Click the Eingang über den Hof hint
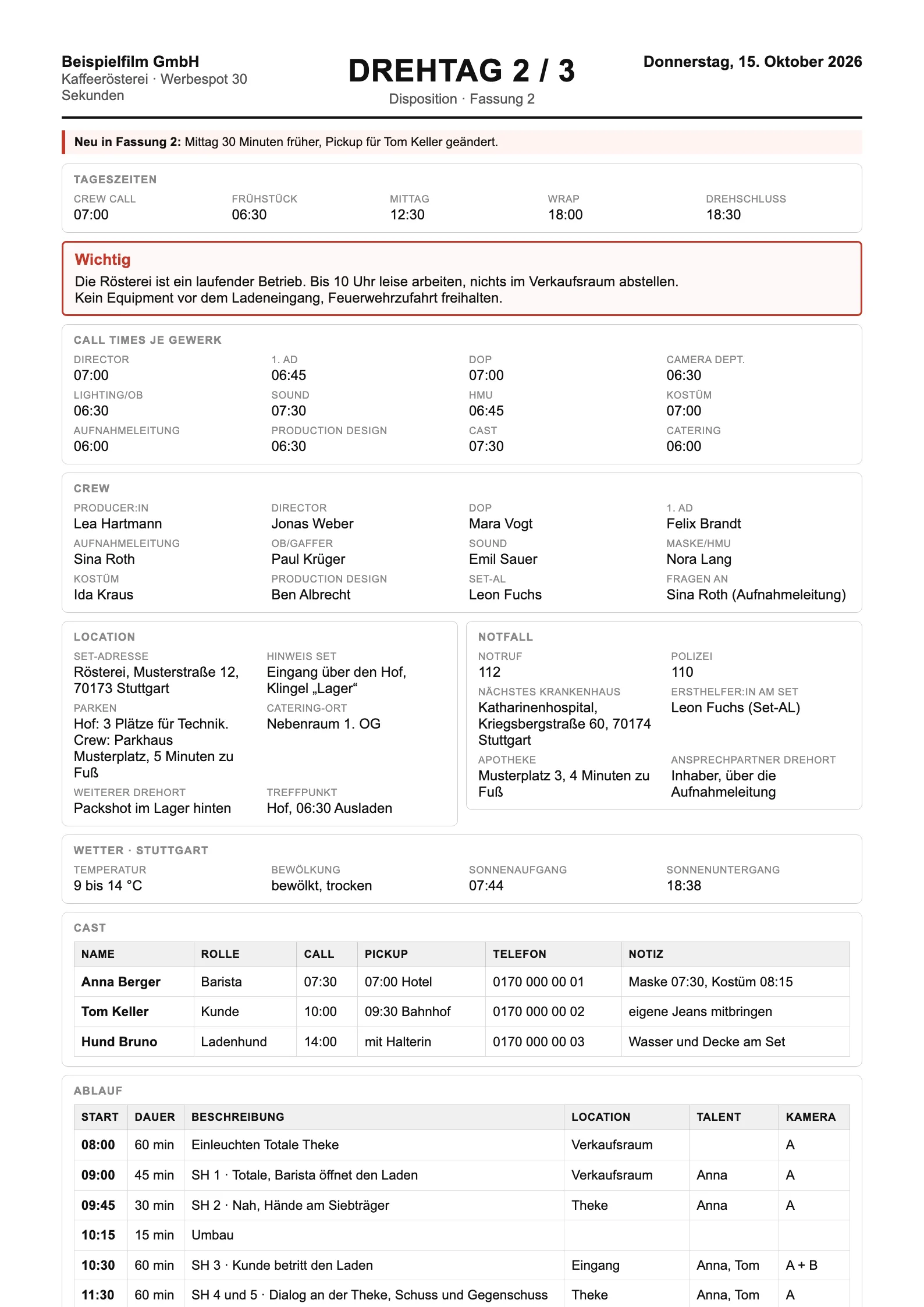The image size is (924, 1307). click(x=337, y=680)
